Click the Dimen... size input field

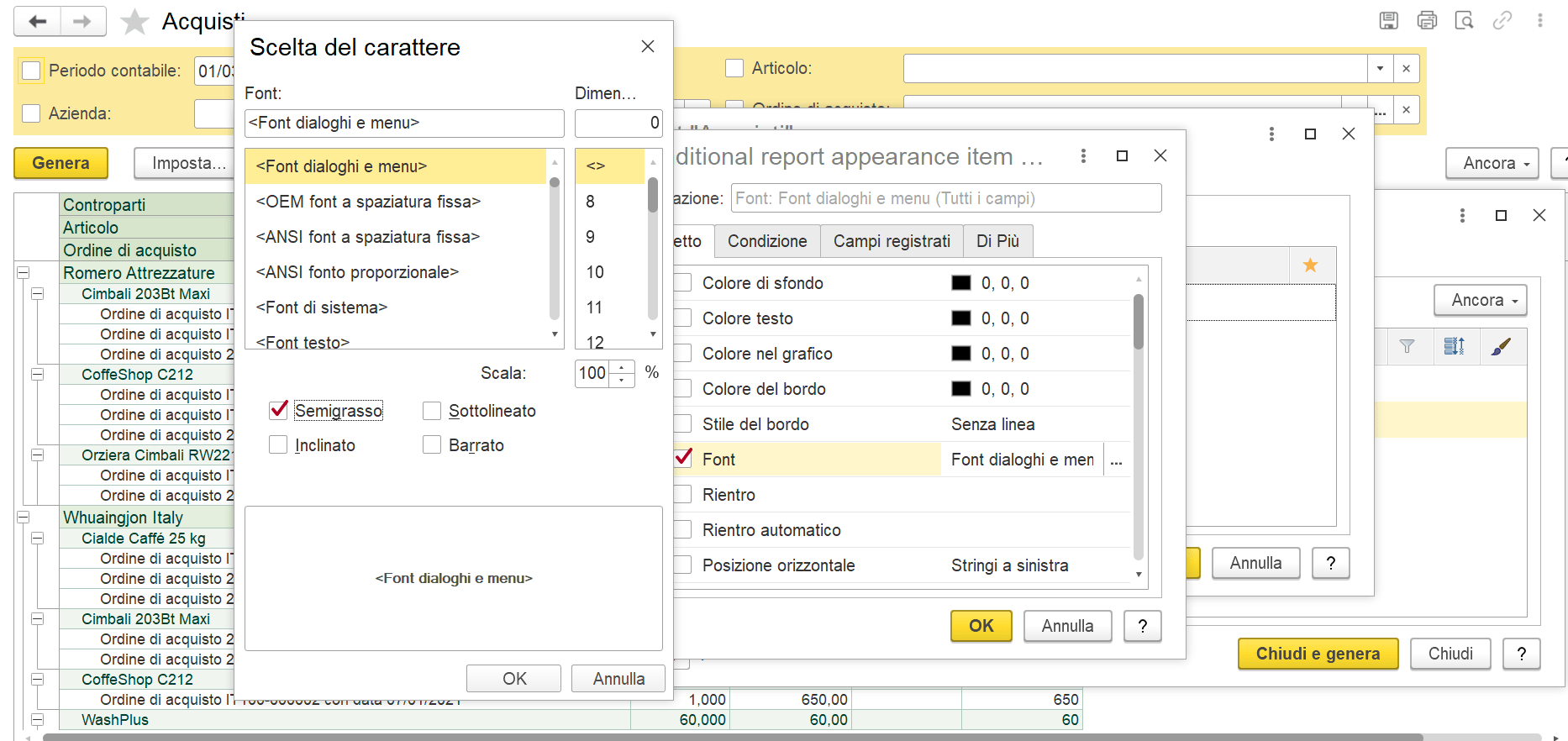tap(618, 123)
